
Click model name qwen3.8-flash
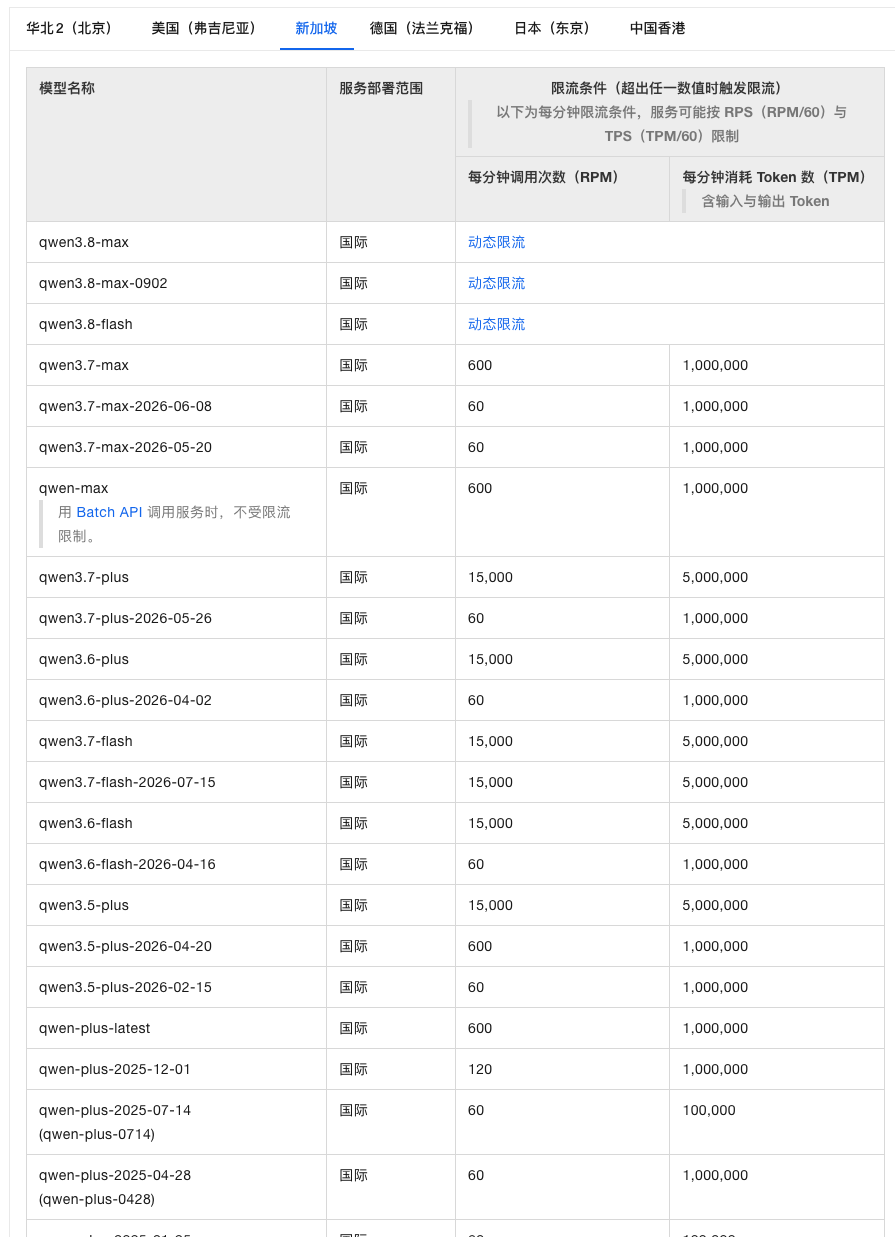pyautogui.click(x=86, y=324)
